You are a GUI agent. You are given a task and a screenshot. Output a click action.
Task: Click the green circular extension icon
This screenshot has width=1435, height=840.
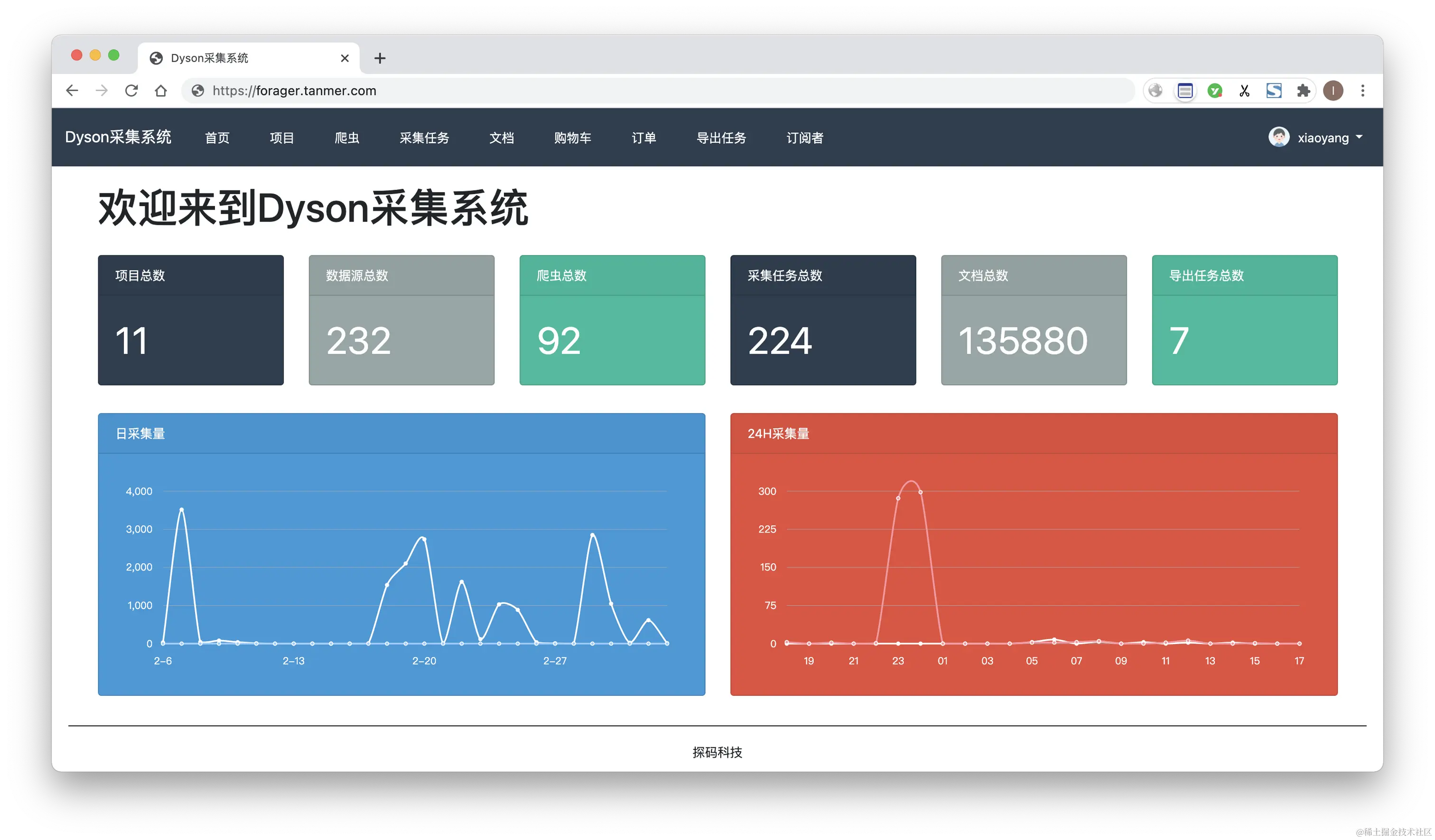(1215, 91)
